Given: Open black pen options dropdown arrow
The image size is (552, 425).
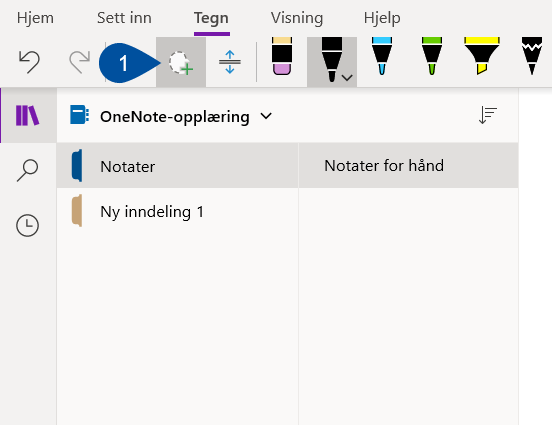Looking at the screenshot, I should click(347, 78).
